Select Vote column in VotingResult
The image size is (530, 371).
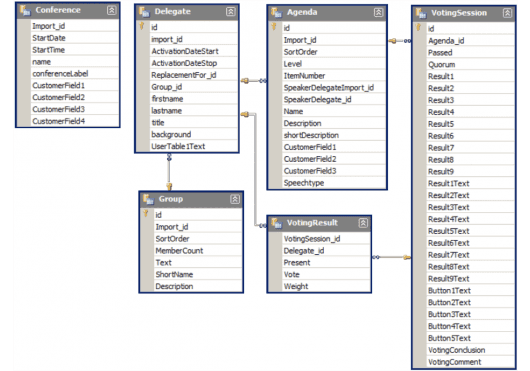point(326,274)
